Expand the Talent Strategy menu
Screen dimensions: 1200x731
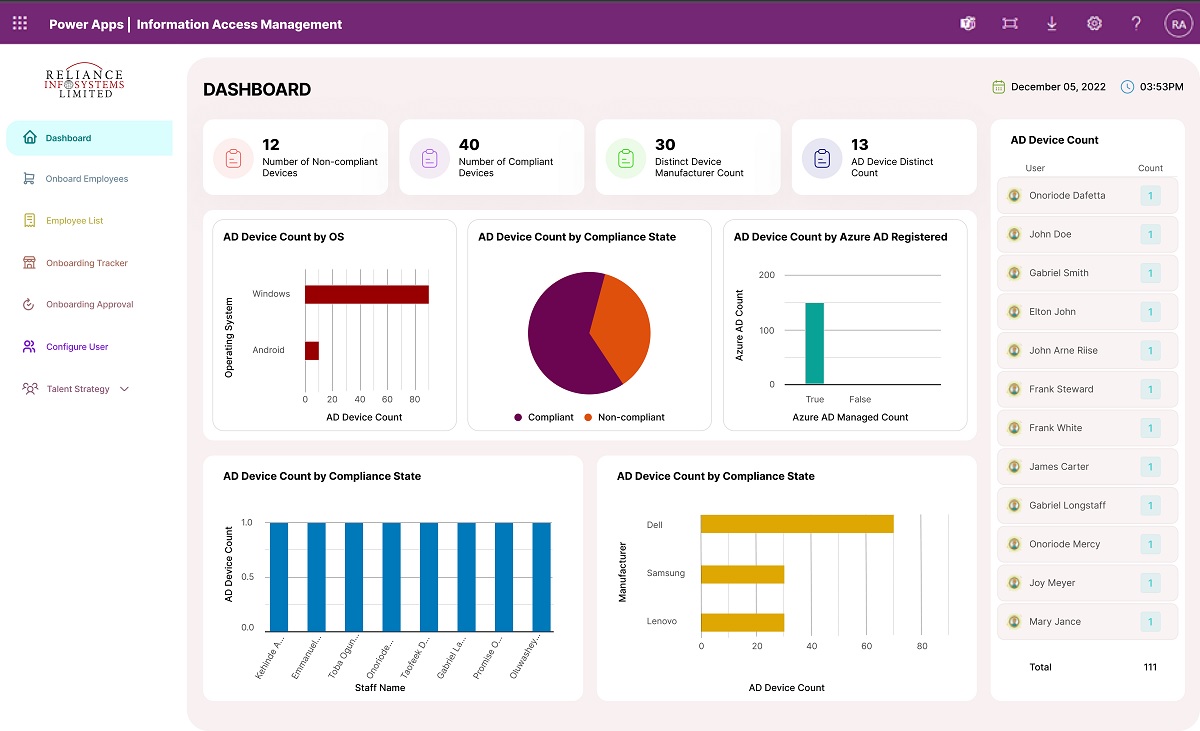click(122, 389)
